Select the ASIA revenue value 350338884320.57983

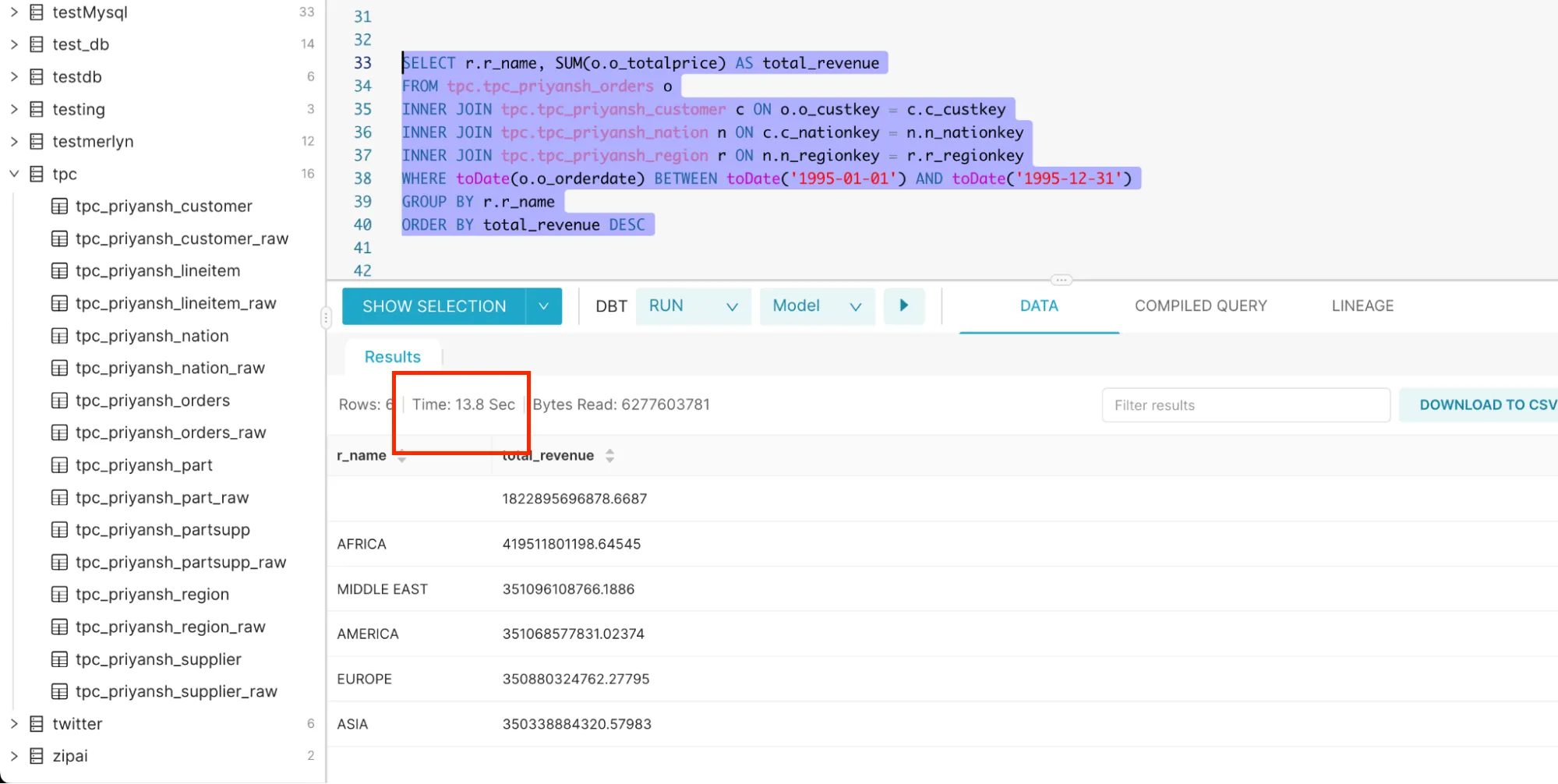pos(577,724)
